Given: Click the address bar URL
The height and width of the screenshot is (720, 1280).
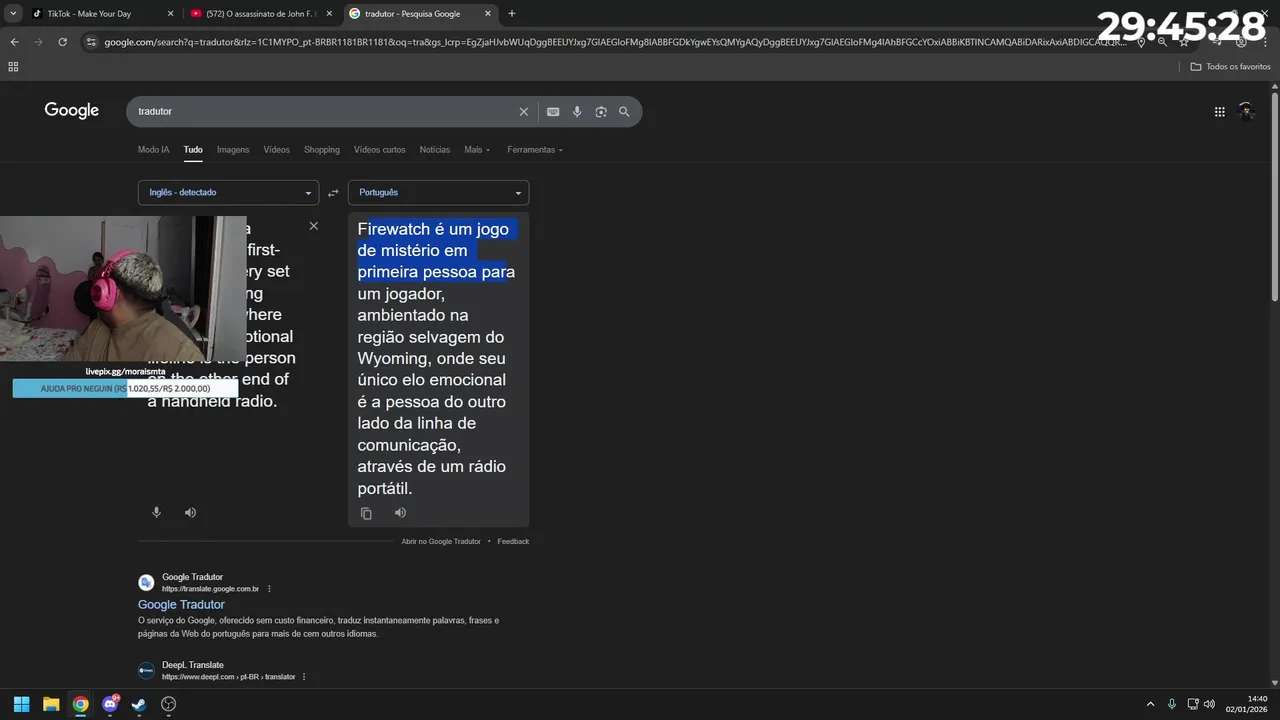Looking at the screenshot, I should (x=615, y=42).
